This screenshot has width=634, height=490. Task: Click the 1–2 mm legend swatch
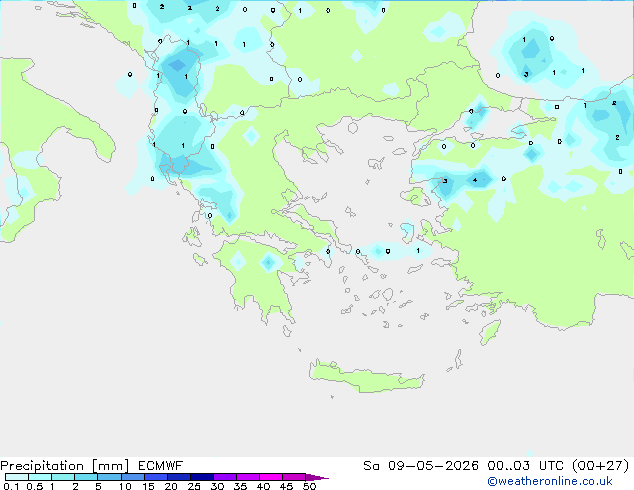(63, 477)
